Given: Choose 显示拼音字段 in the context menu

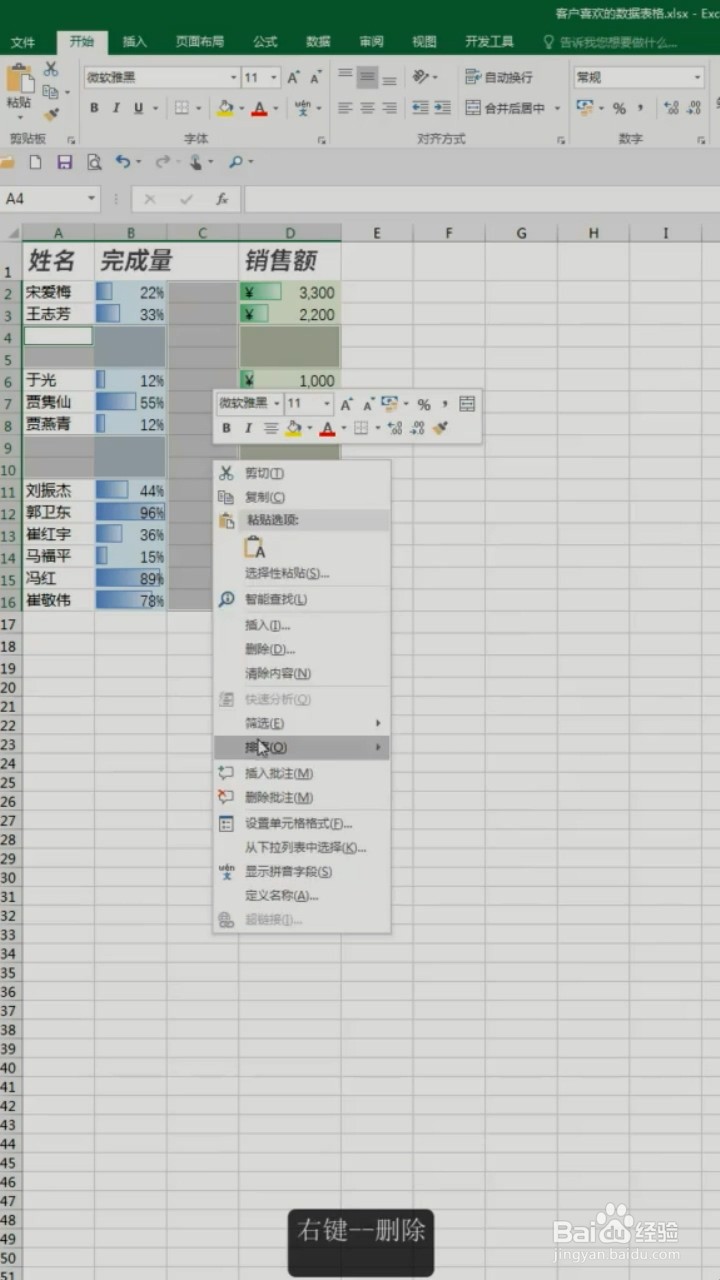Looking at the screenshot, I should click(301, 871).
